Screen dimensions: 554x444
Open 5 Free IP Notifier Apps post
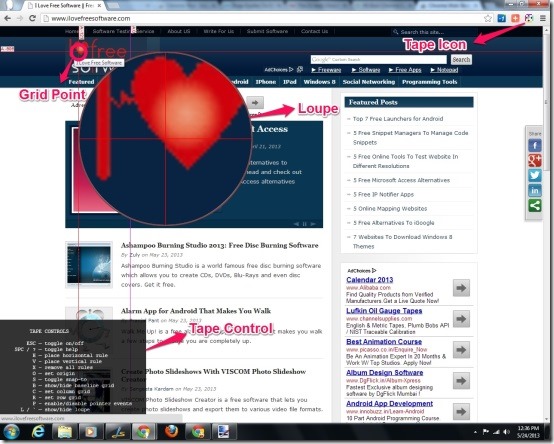[383, 195]
